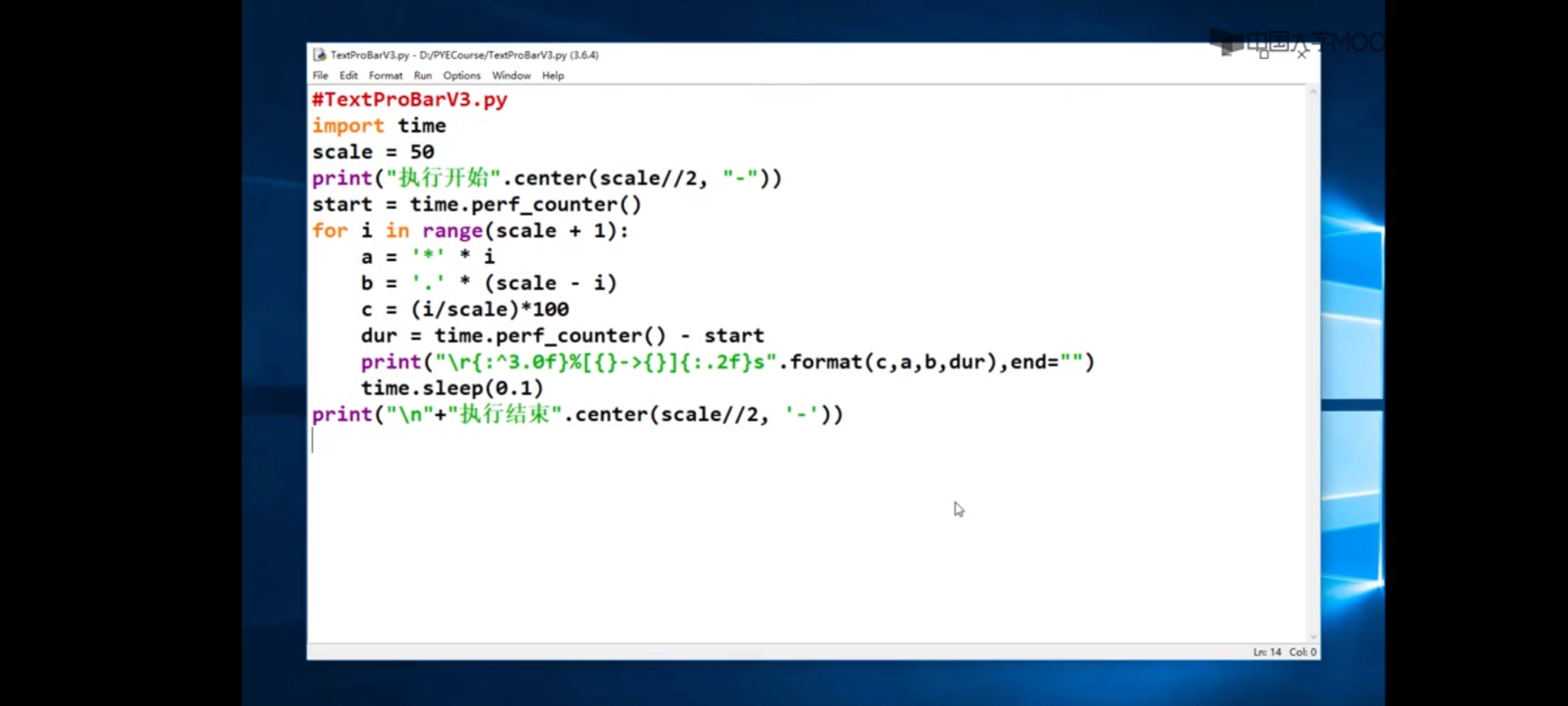Click the print line with .format(c,a,b,dur)
Image resolution: width=1568 pixels, height=706 pixels.
click(x=728, y=361)
